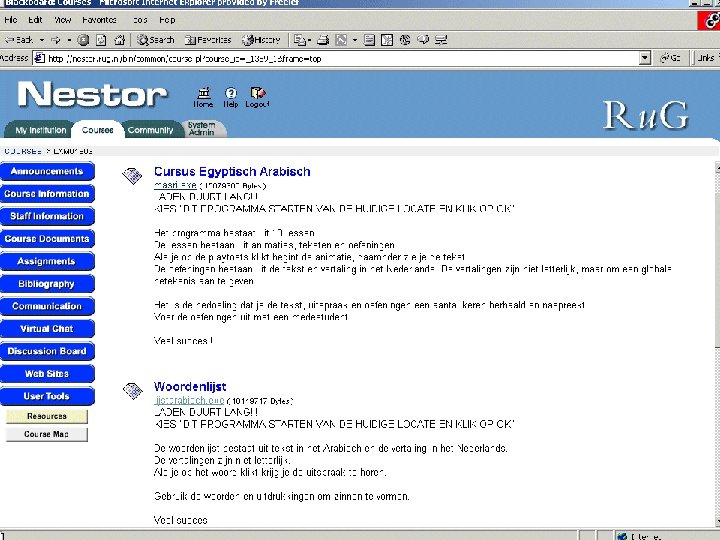Click the Refresh page icon
The width and height of the screenshot is (720, 540).
[x=101, y=40]
